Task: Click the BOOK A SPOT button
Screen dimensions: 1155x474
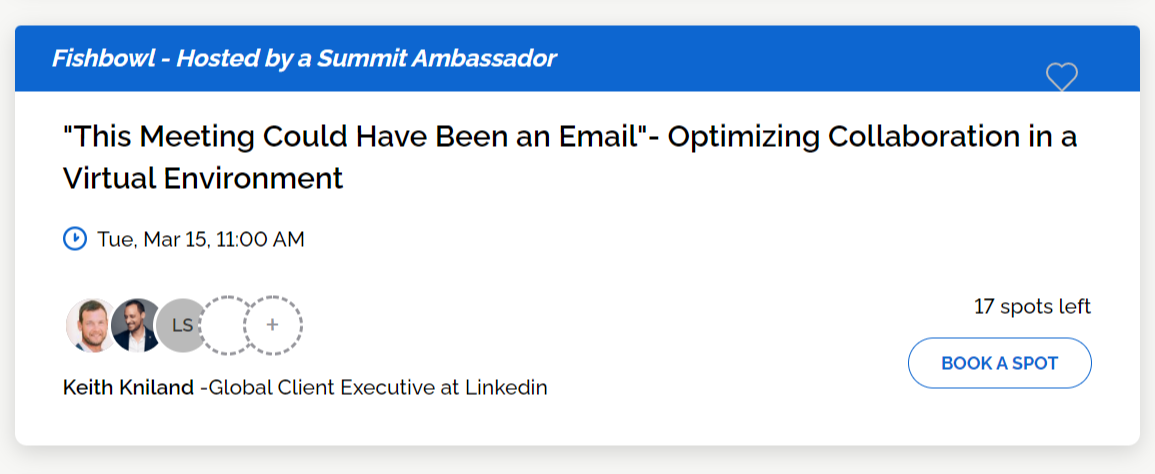Action: tap(999, 363)
